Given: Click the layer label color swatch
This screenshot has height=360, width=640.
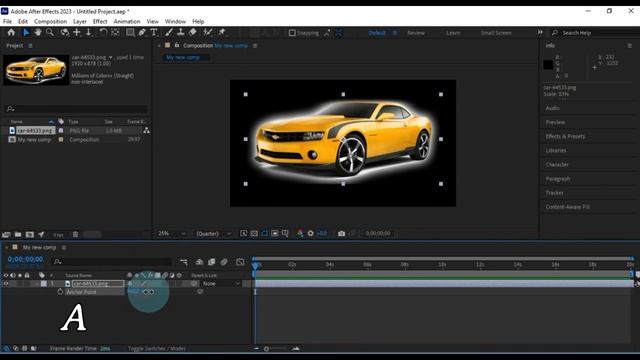Looking at the screenshot, I should (44, 283).
